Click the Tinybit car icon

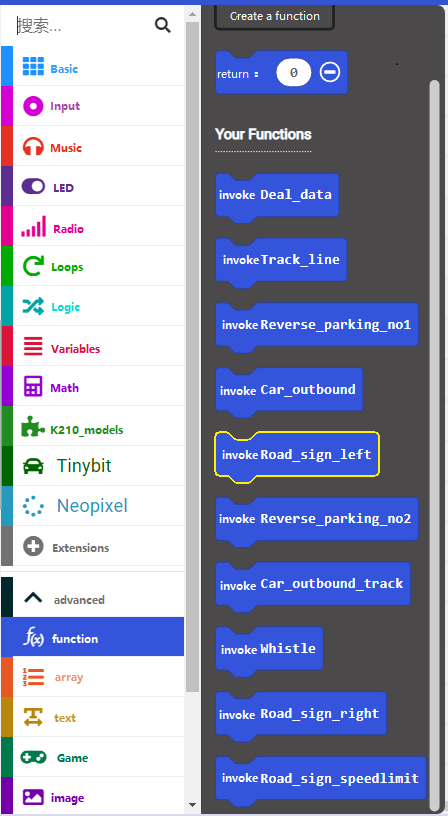click(x=33, y=466)
